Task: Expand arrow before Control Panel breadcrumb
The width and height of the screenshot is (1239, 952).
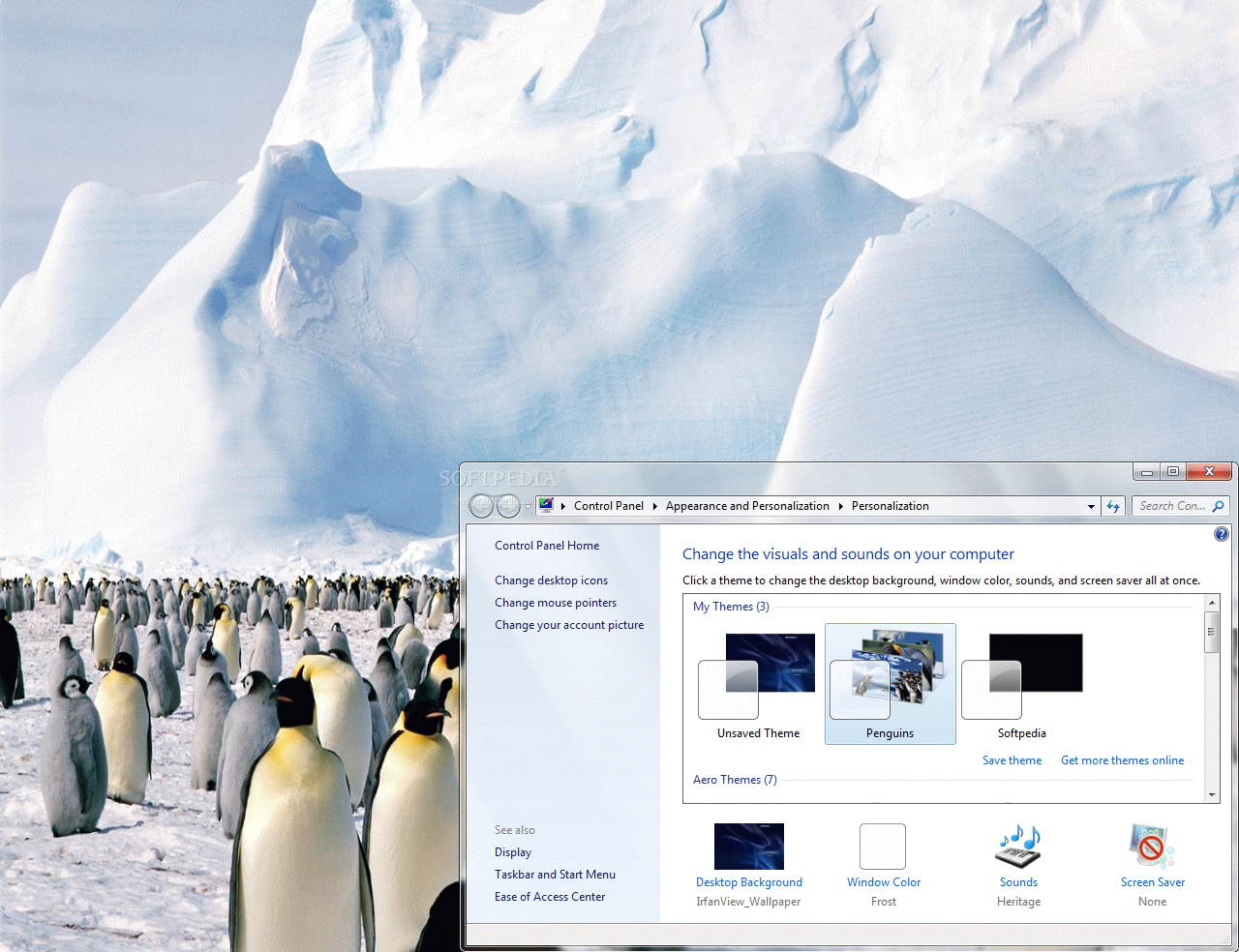Action: [563, 506]
